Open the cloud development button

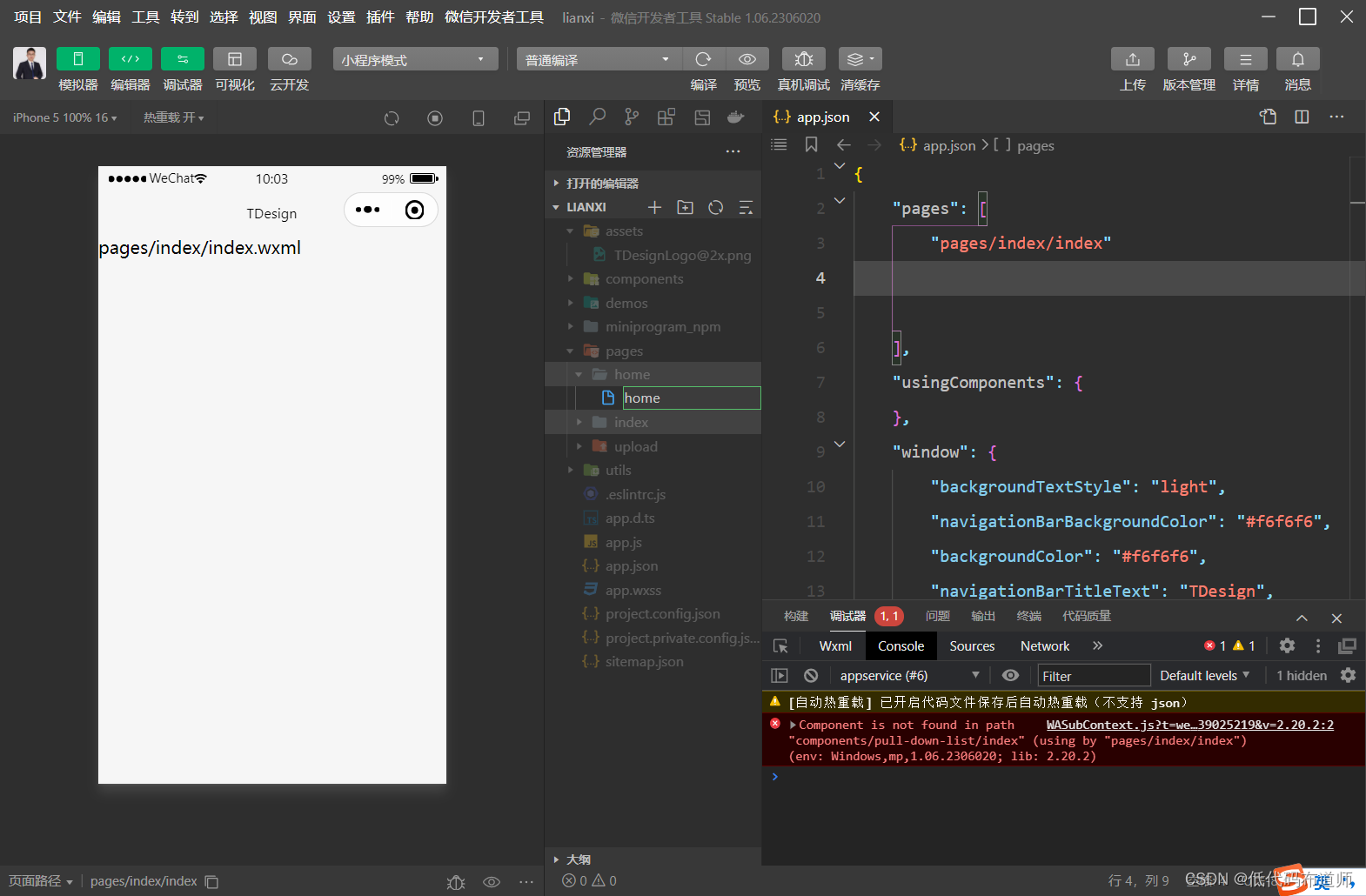pos(290,58)
